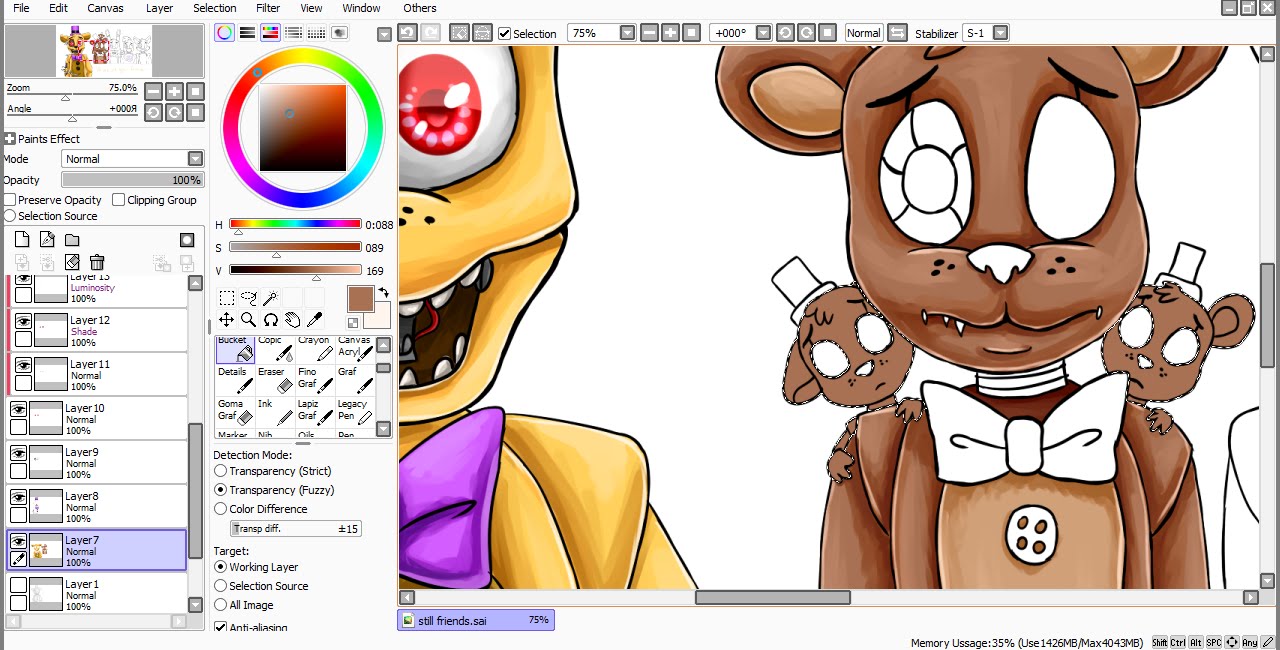The image size is (1280, 650).
Task: Hide Layer 11 with its eye icon
Action: 23,365
